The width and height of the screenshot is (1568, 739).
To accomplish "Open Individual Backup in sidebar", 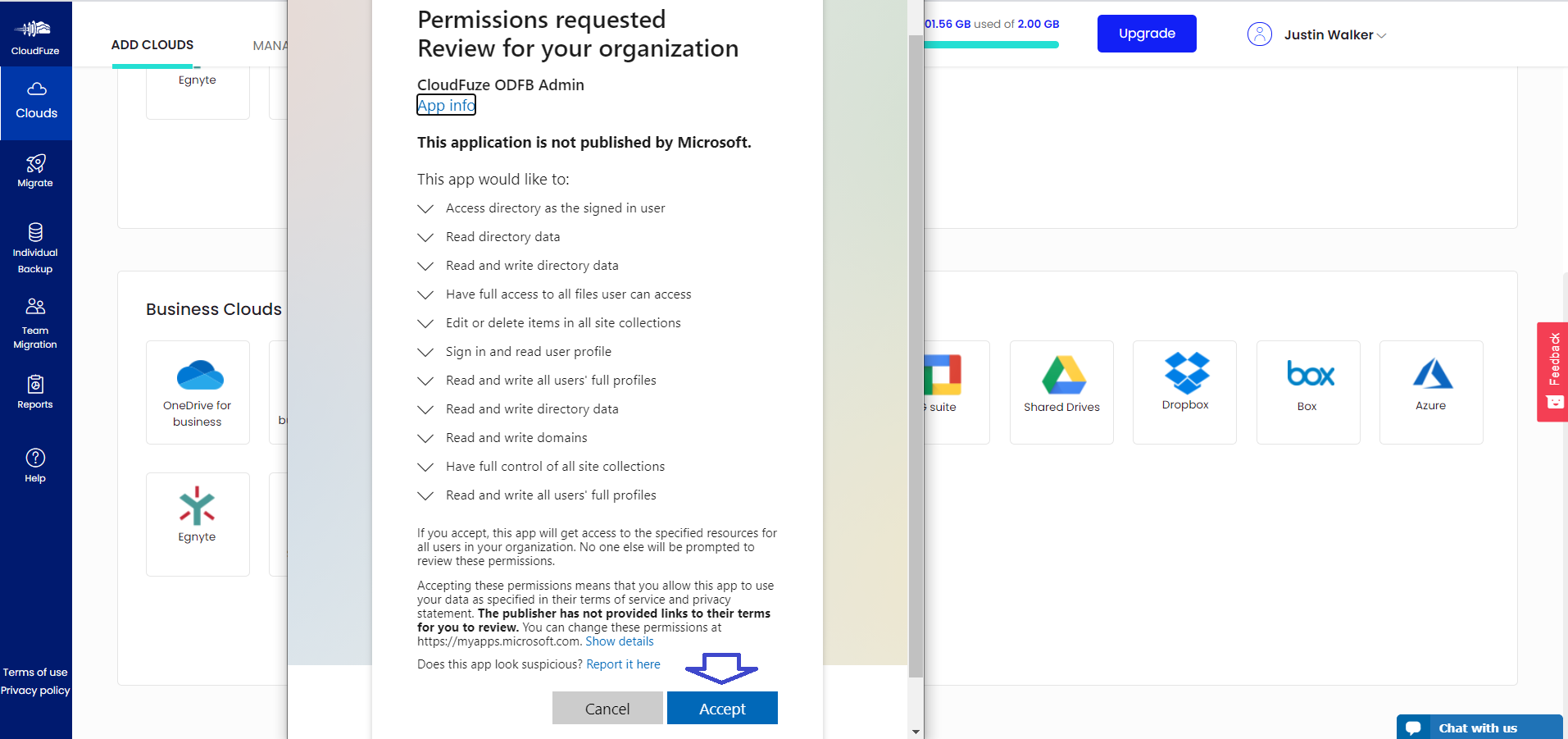I will (x=35, y=247).
